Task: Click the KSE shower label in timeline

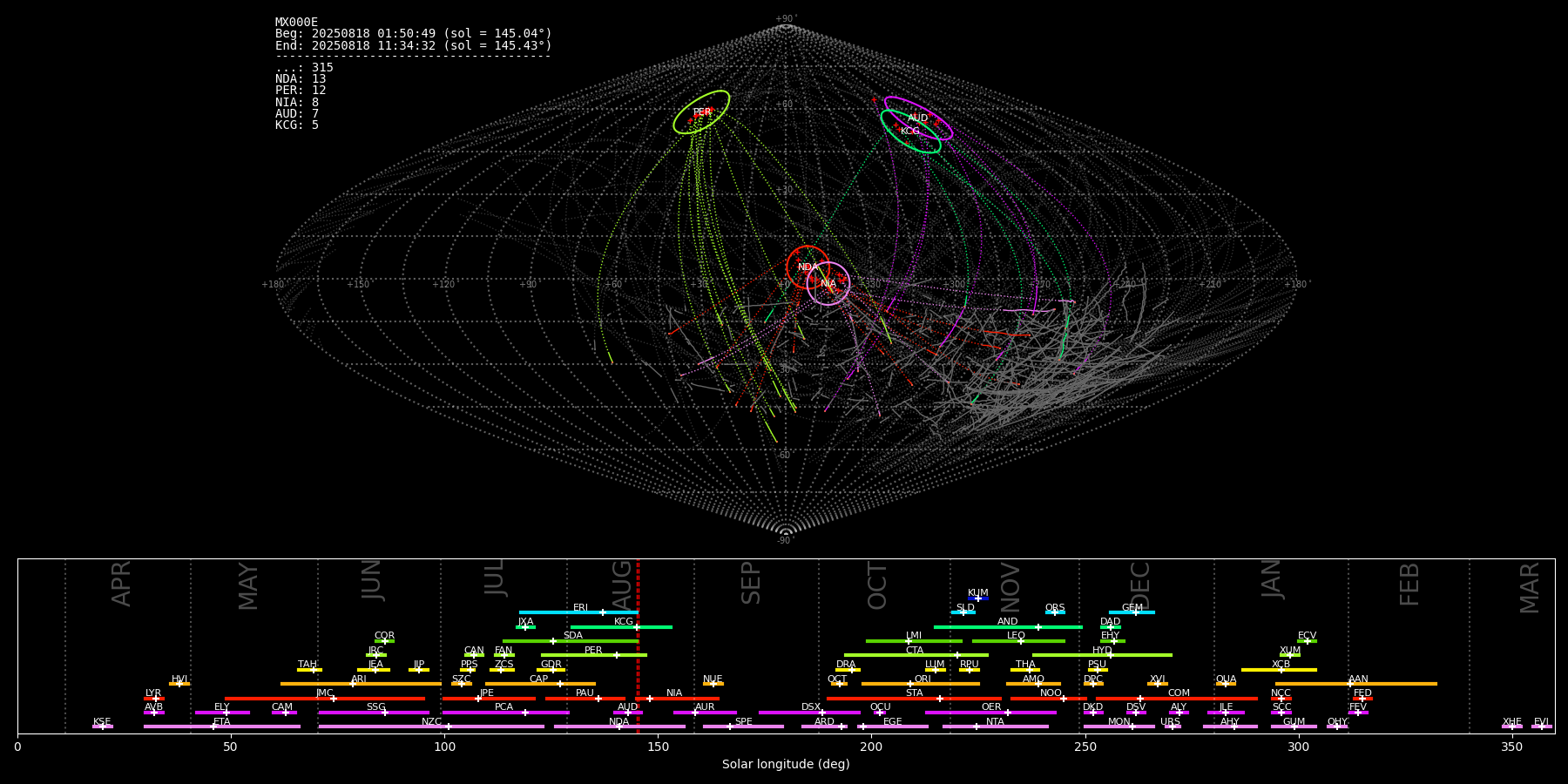Action: 102,722
